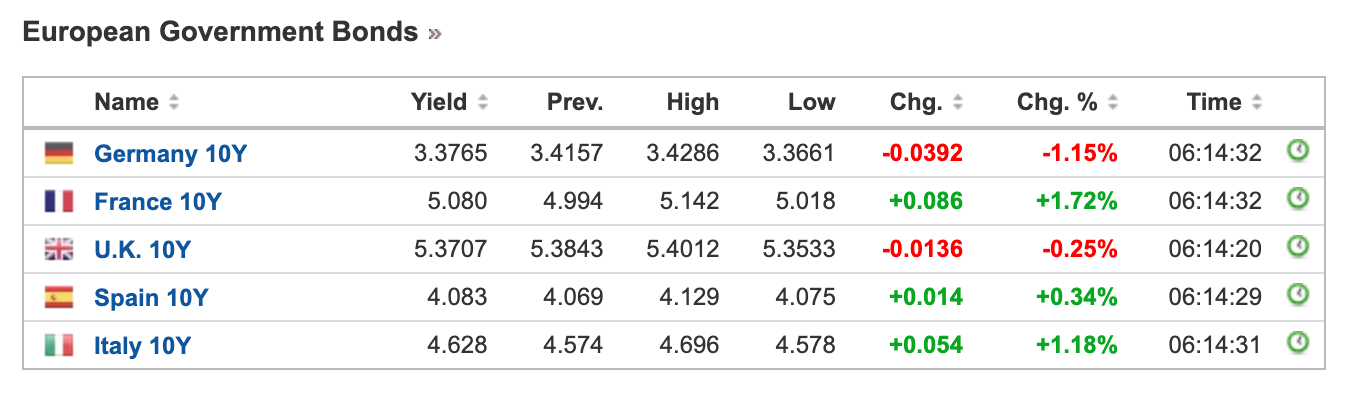Click the German flag icon
The width and height of the screenshot is (1348, 410).
[x=59, y=154]
